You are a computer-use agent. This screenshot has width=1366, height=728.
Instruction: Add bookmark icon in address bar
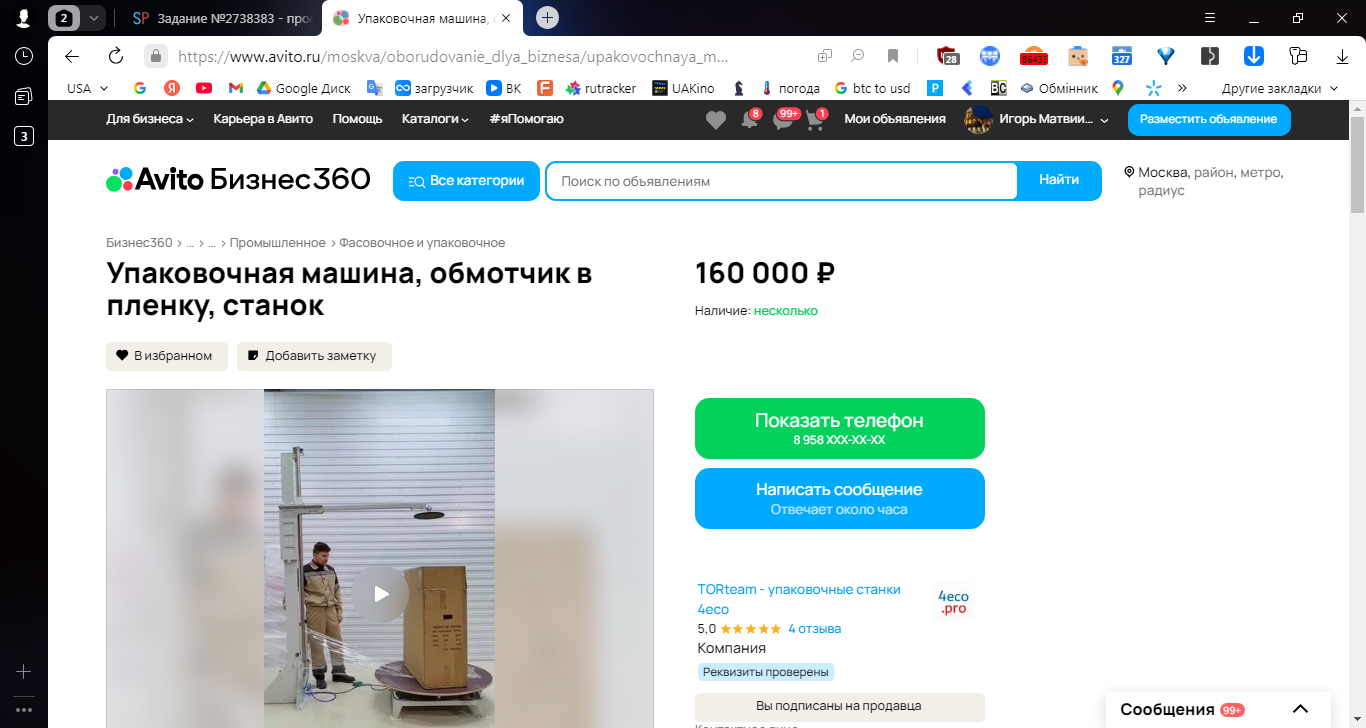[x=893, y=56]
